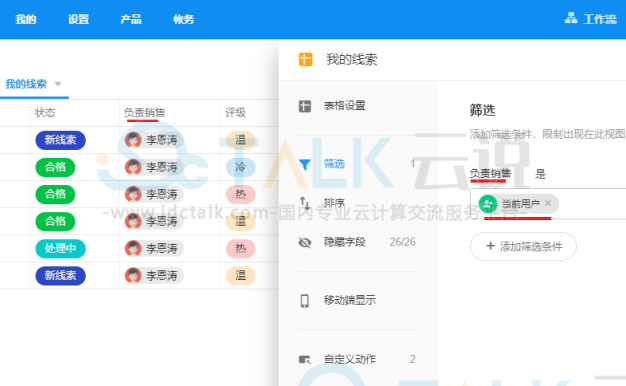Screen dimensions: 626x386
Task: Open the 是 condition operator dropdown
Action: pos(540,174)
